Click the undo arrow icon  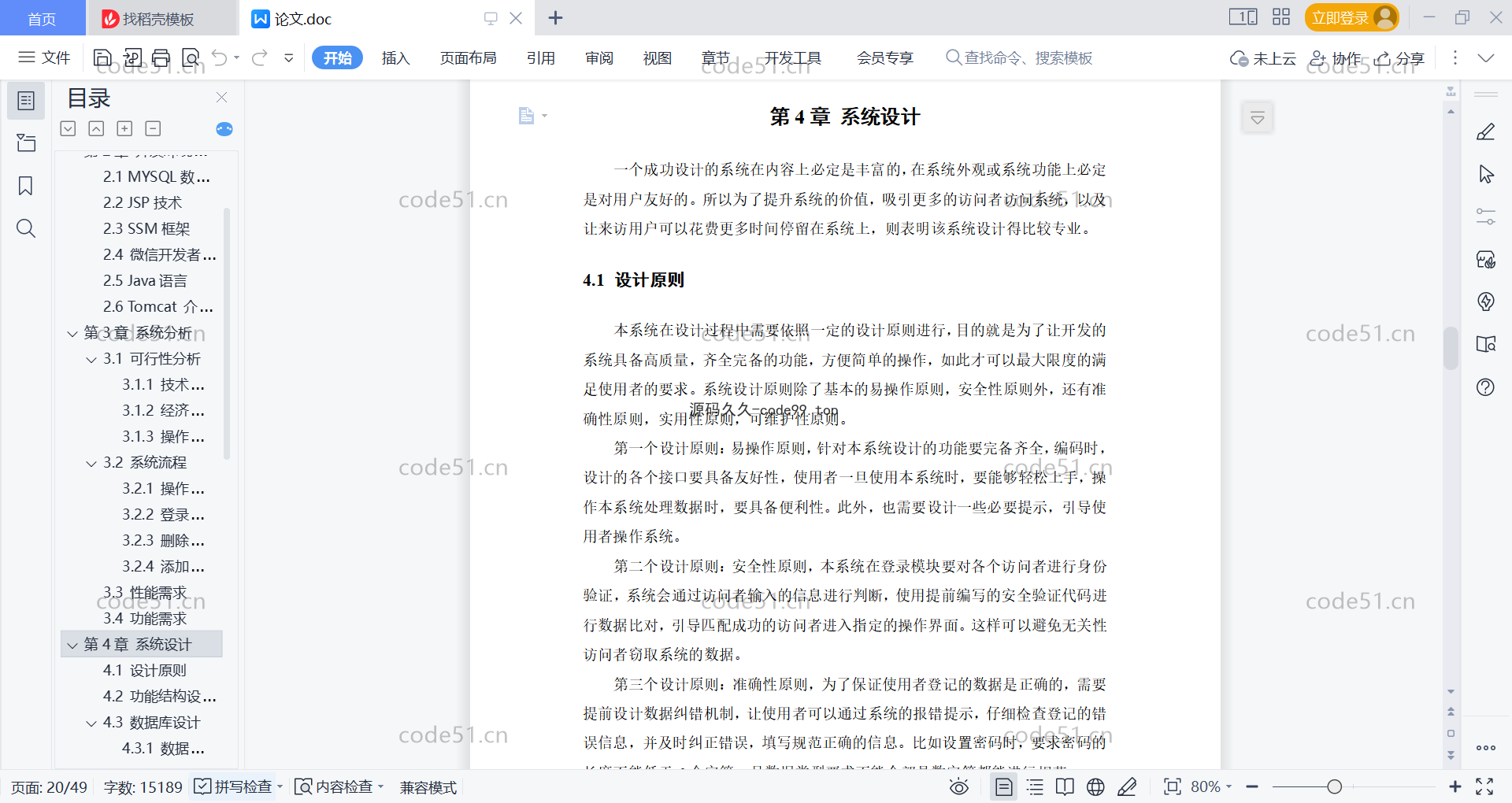220,57
